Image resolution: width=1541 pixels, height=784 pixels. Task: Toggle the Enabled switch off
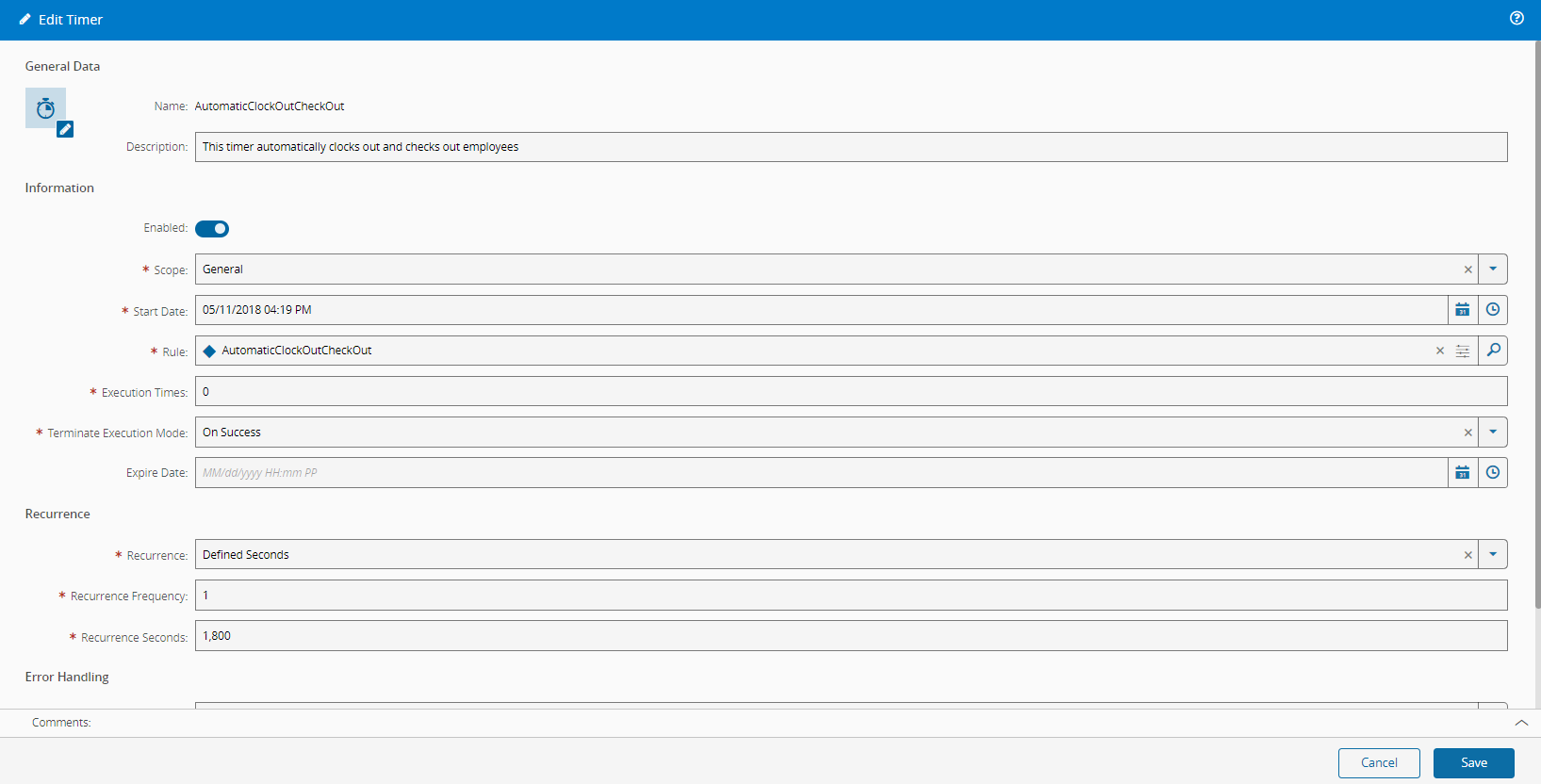pyautogui.click(x=212, y=229)
